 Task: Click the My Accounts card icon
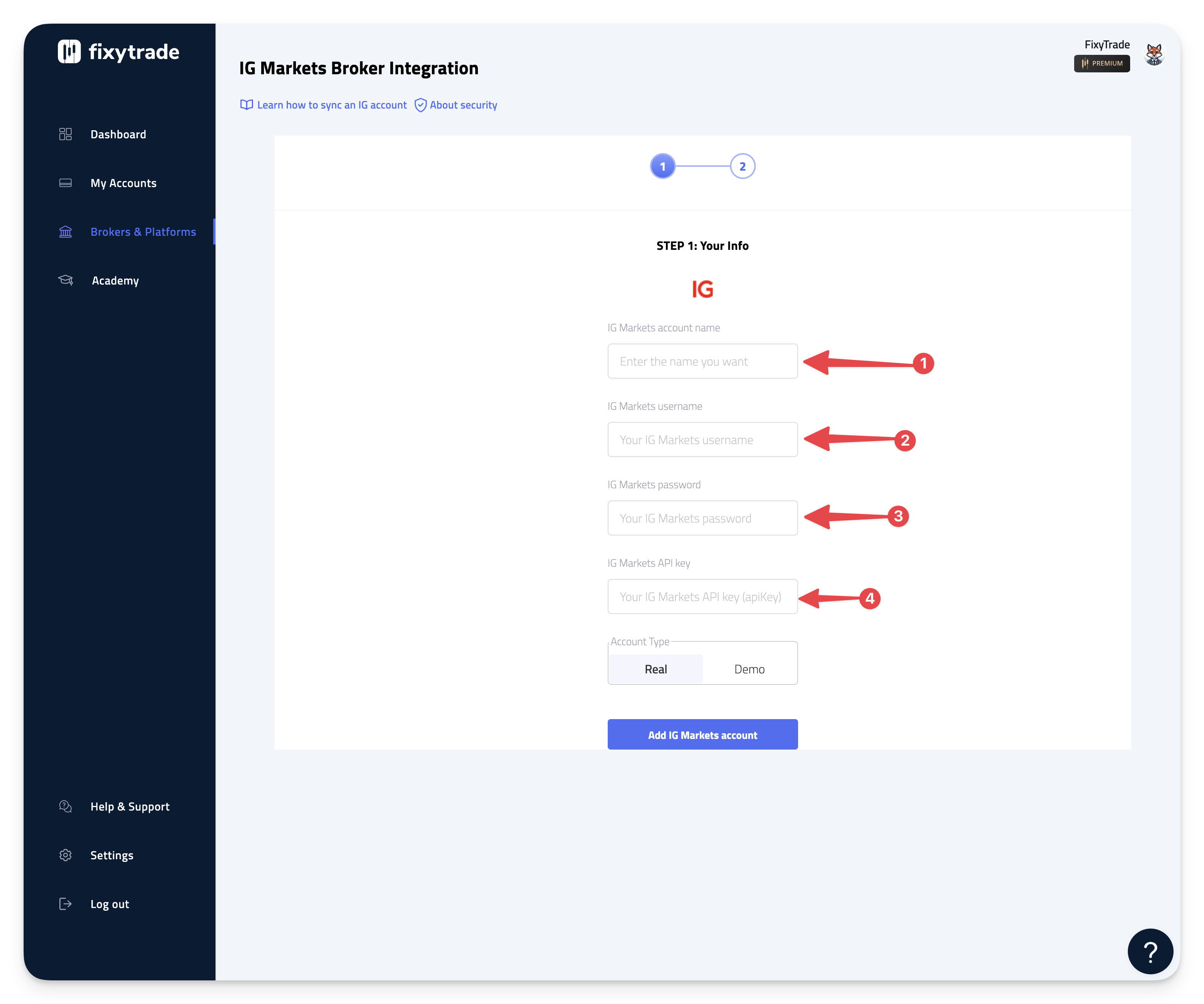65,183
